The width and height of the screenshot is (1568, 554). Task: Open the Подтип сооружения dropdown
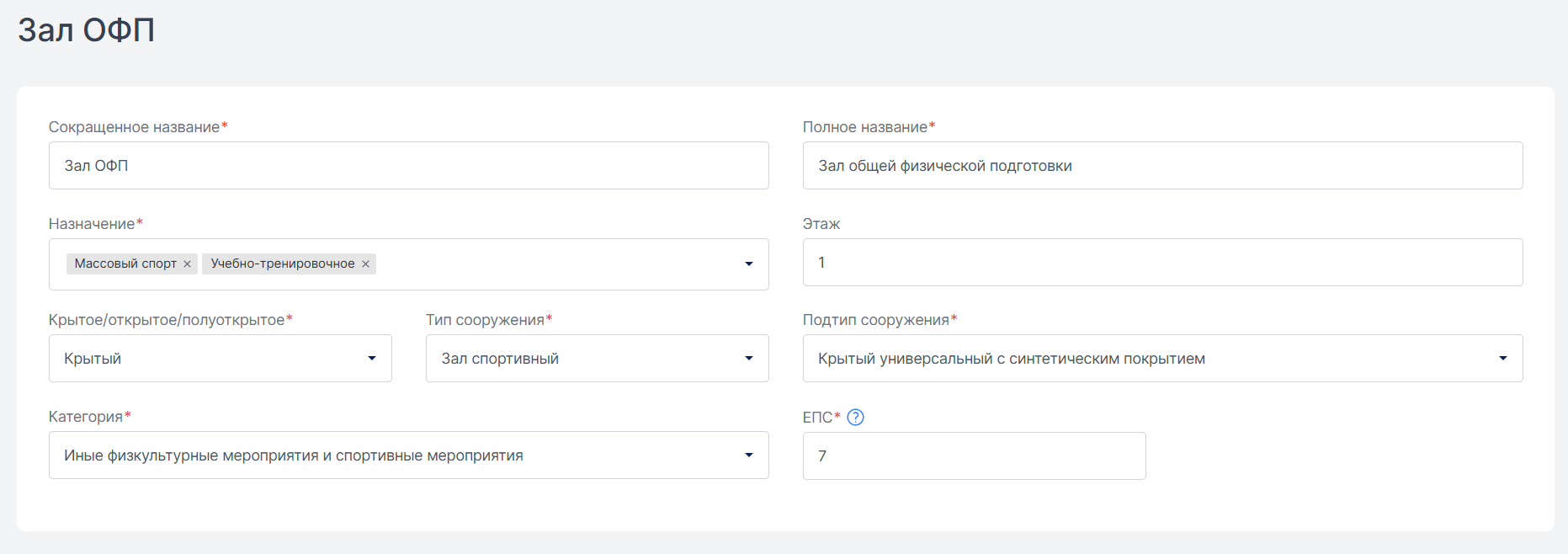(x=1162, y=358)
